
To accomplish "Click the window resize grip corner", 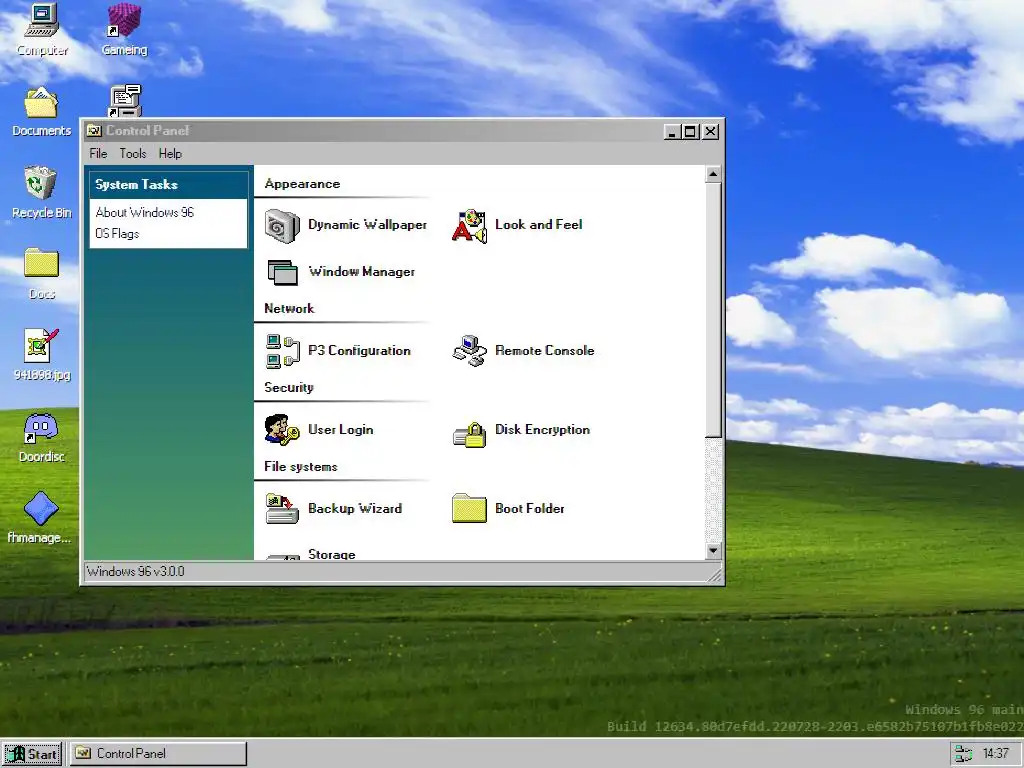I will [715, 575].
